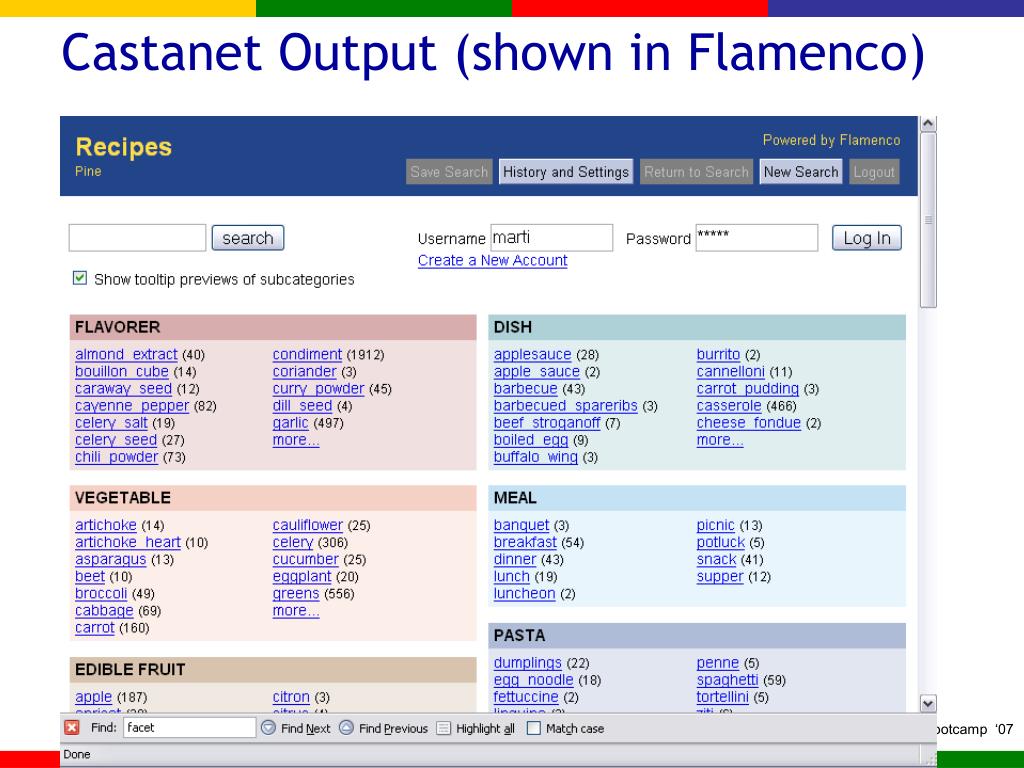Select beef_stroganoff link
Viewport: 1024px width, 768px height.
click(547, 423)
